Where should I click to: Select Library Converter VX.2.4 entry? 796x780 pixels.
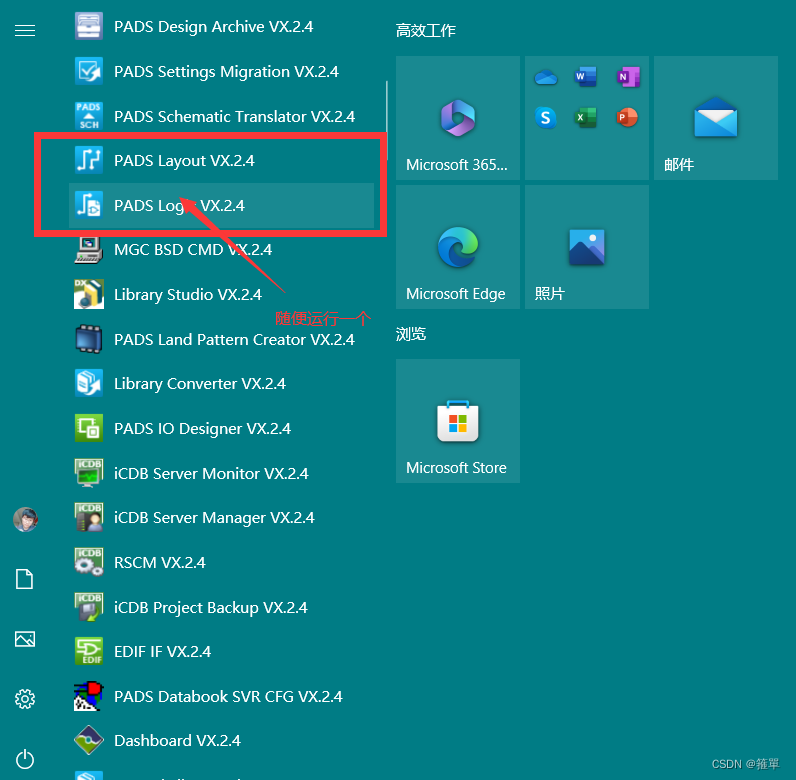click(x=199, y=384)
